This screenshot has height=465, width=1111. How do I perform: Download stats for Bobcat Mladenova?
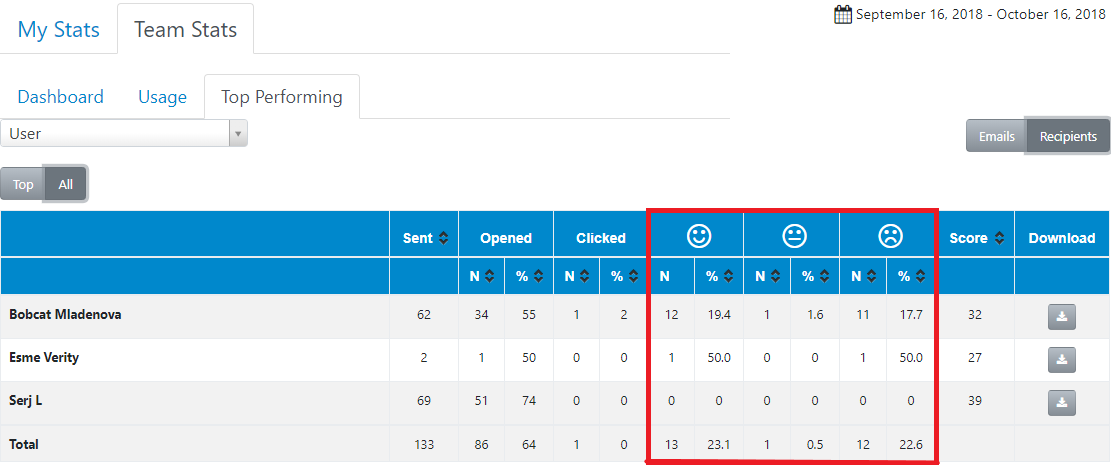[x=1062, y=316]
